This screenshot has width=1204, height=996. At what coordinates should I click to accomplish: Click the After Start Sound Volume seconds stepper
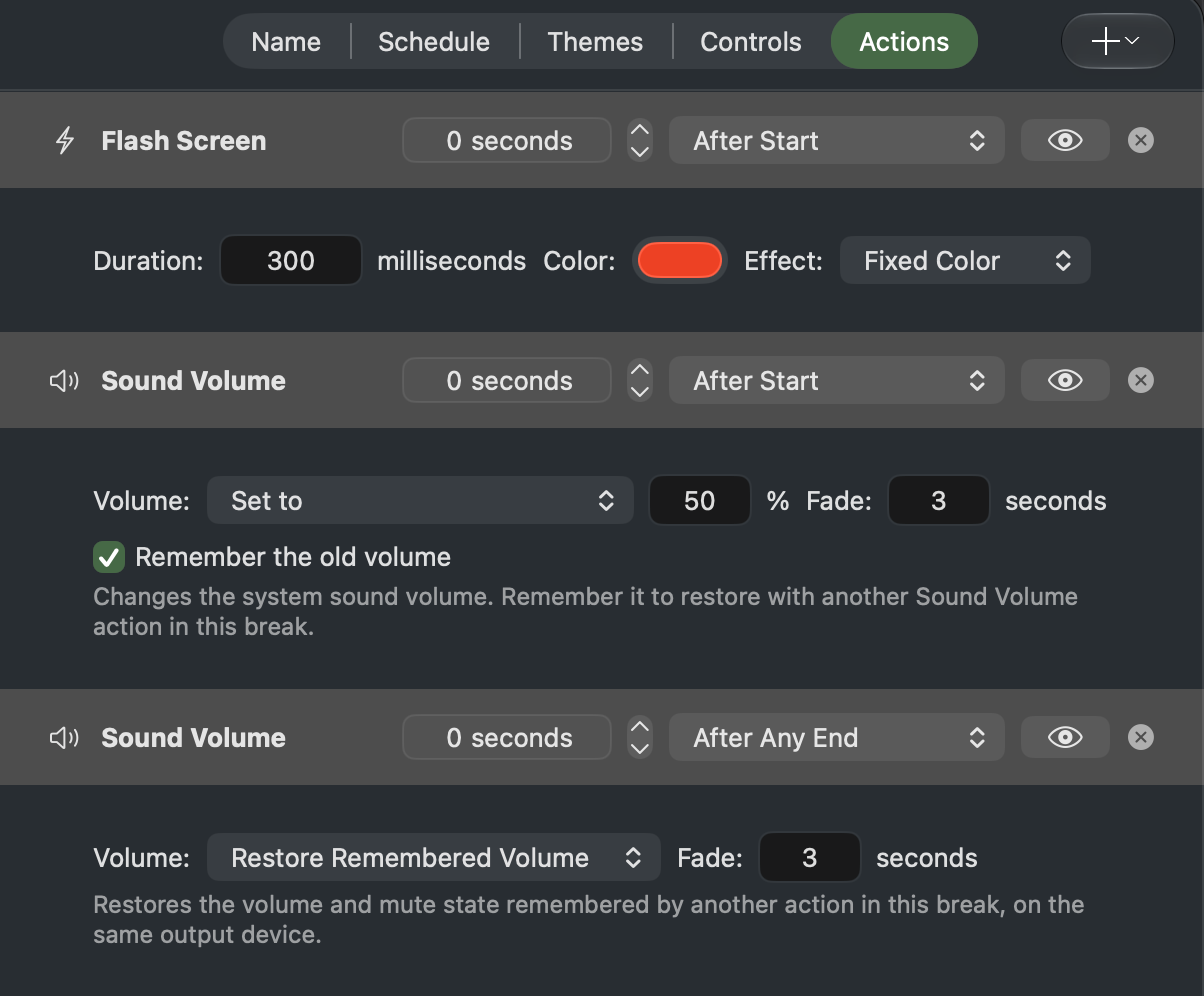640,381
